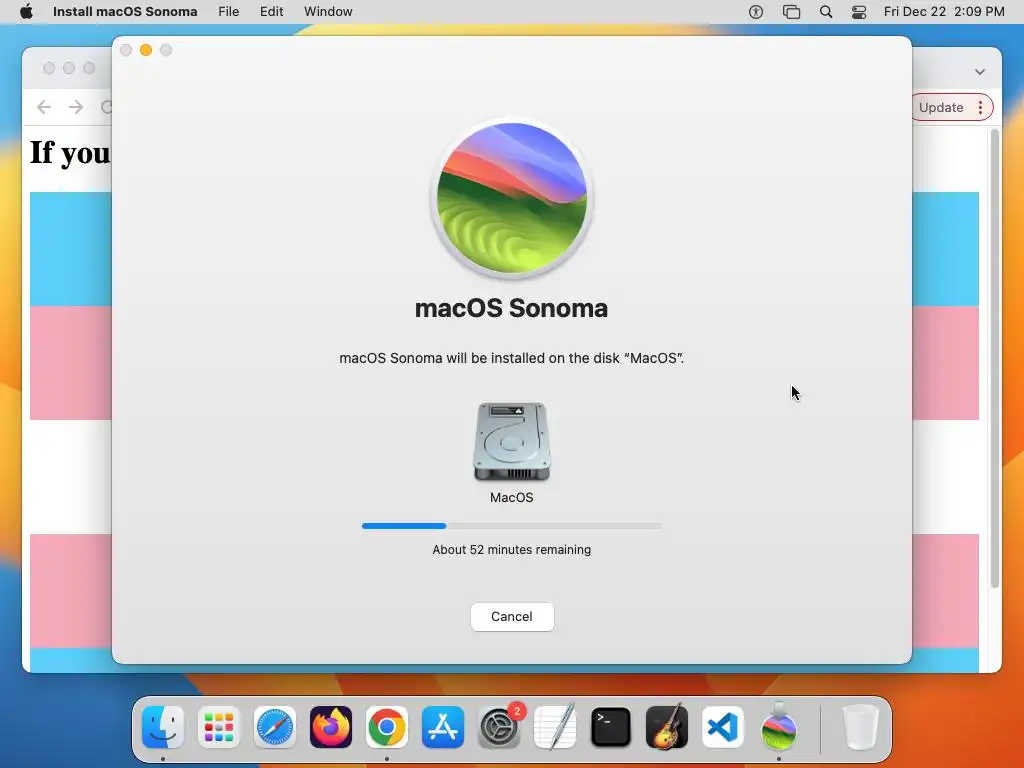Viewport: 1024px width, 768px height.
Task: Cancel the macOS Sonoma installation
Action: pos(512,616)
